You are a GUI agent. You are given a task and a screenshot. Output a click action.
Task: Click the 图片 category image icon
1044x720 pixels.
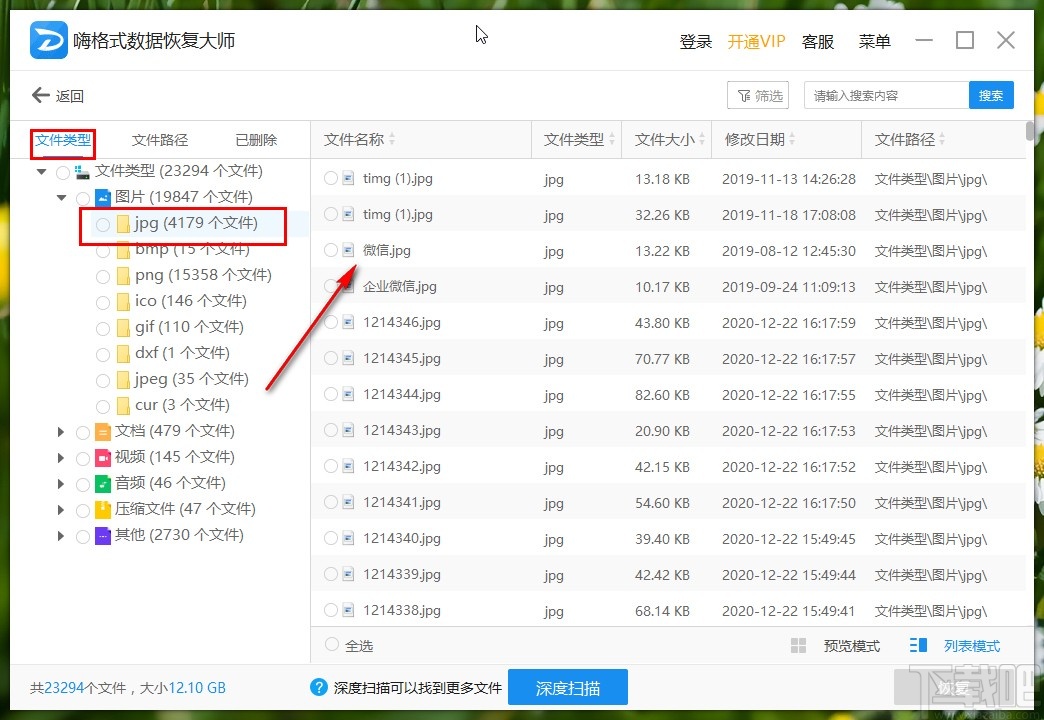pyautogui.click(x=103, y=198)
